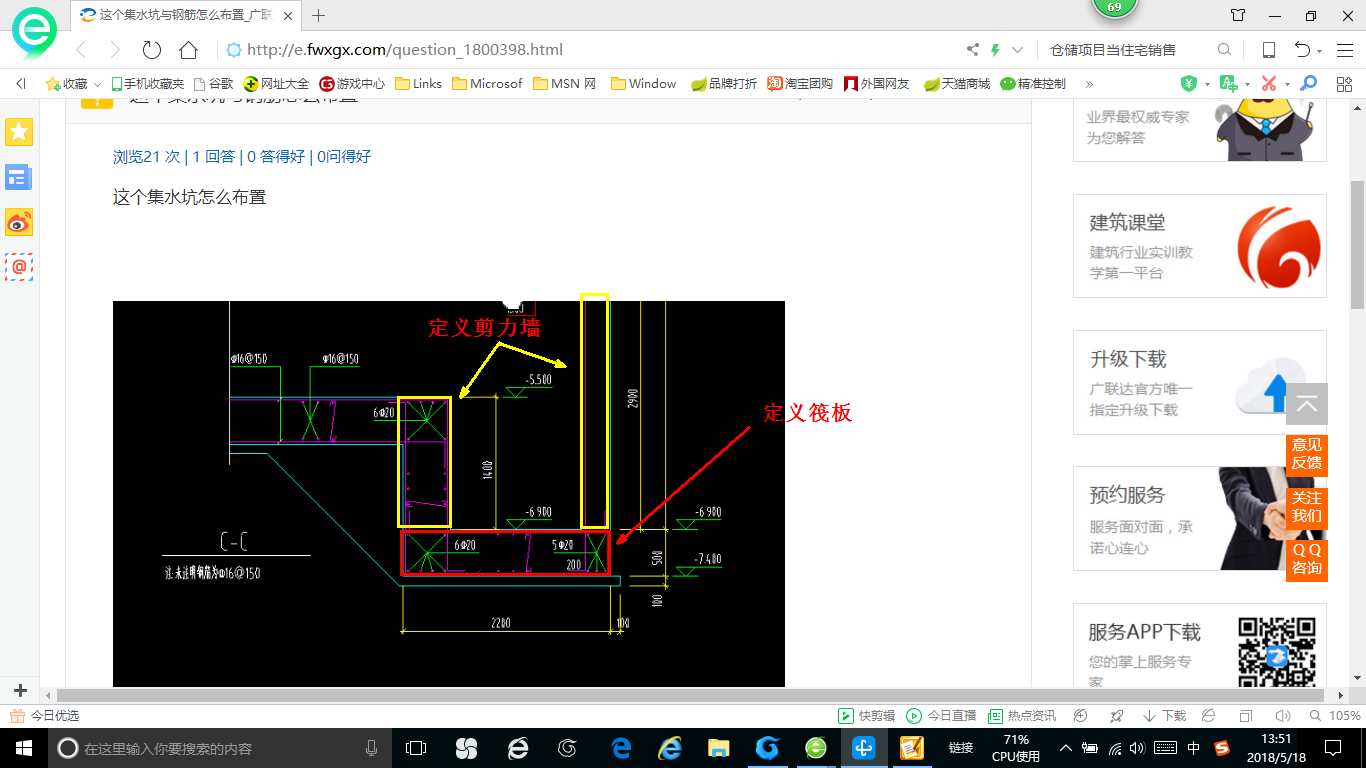Open the 手机收藏夹 bookmark
The image size is (1366, 768).
pos(147,84)
